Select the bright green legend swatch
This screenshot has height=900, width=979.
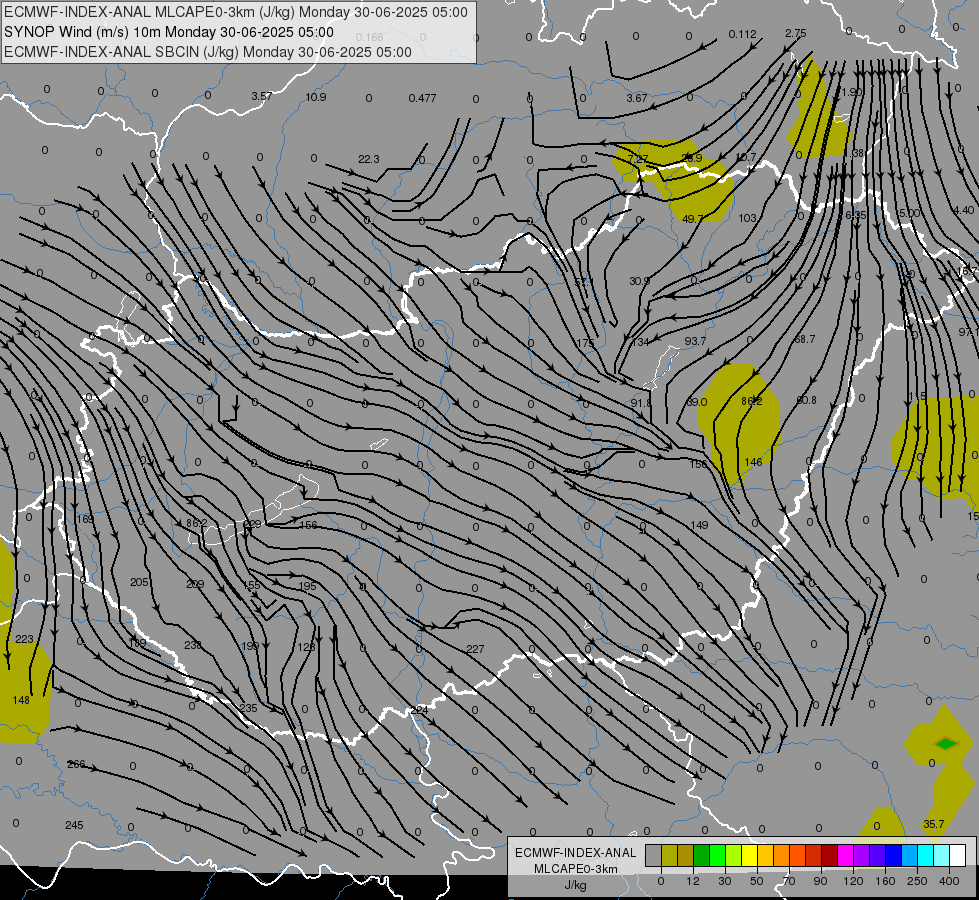pyautogui.click(x=717, y=856)
